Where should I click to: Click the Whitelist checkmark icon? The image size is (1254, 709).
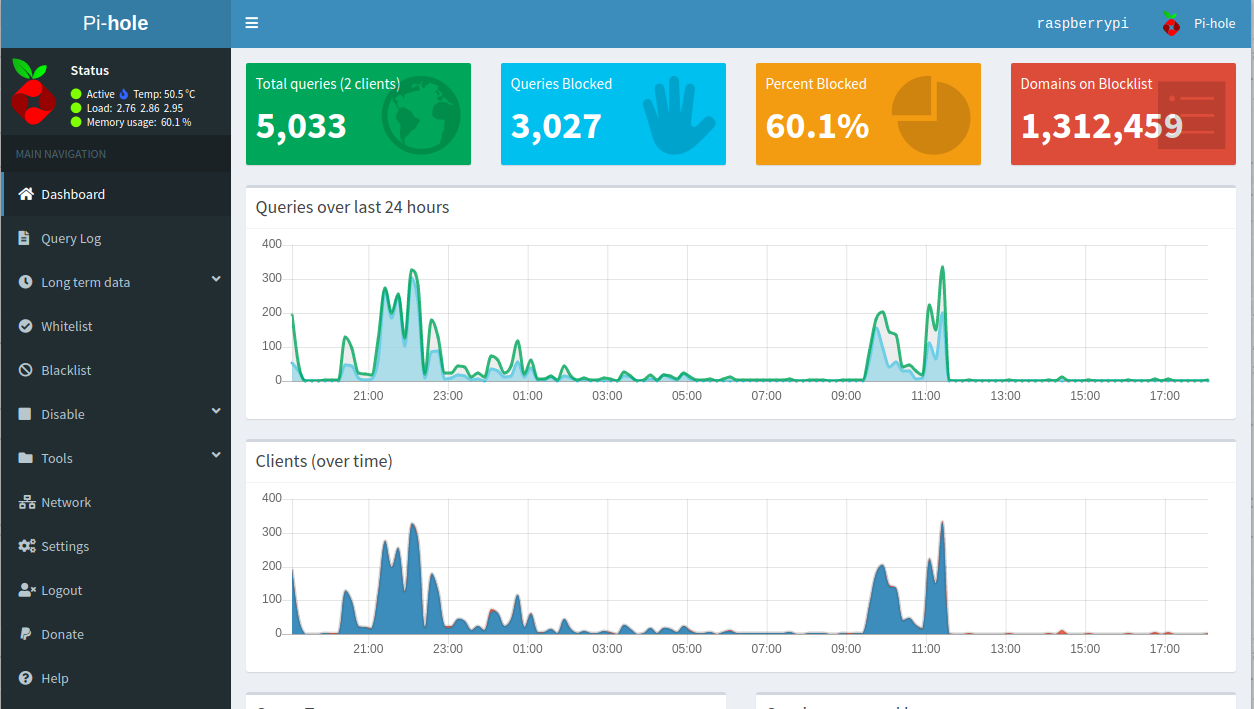pos(25,326)
